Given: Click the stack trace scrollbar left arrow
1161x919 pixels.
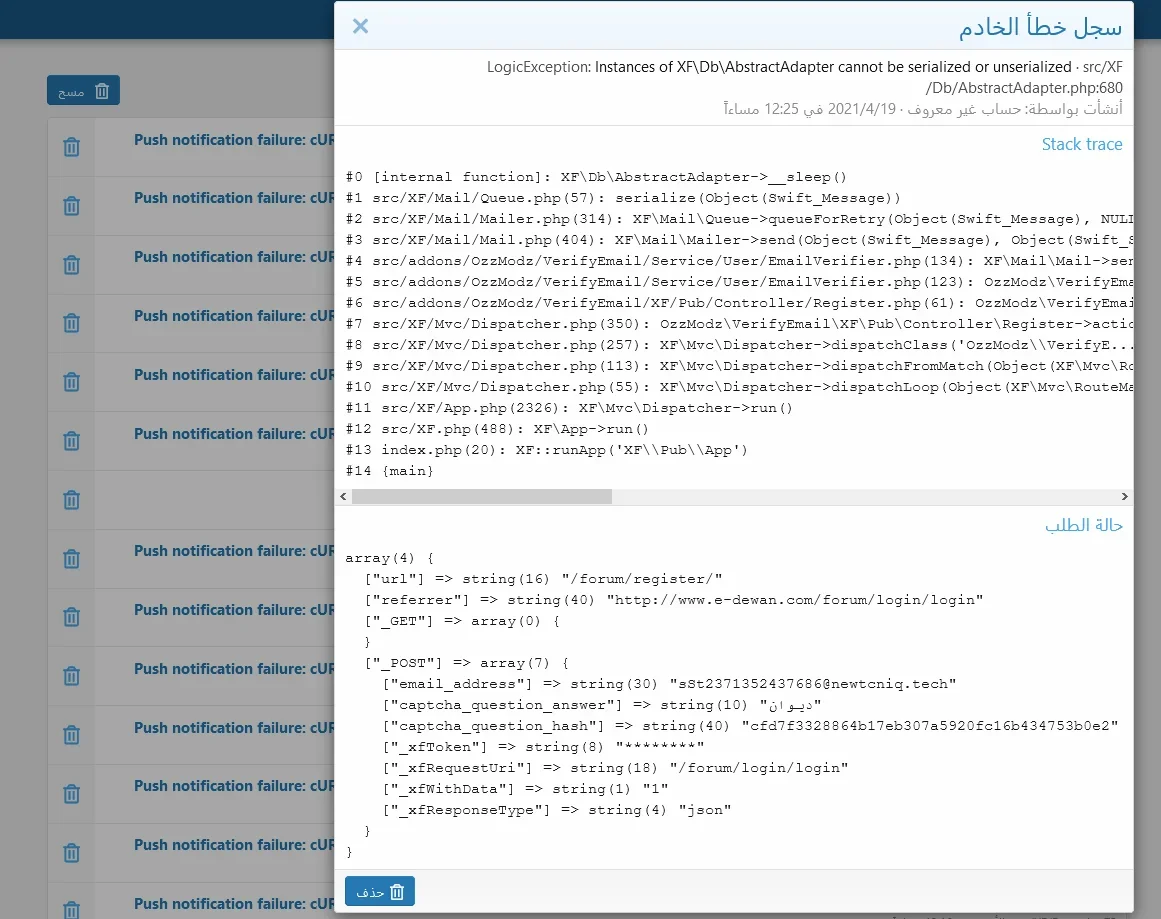Looking at the screenshot, I should [x=343, y=497].
